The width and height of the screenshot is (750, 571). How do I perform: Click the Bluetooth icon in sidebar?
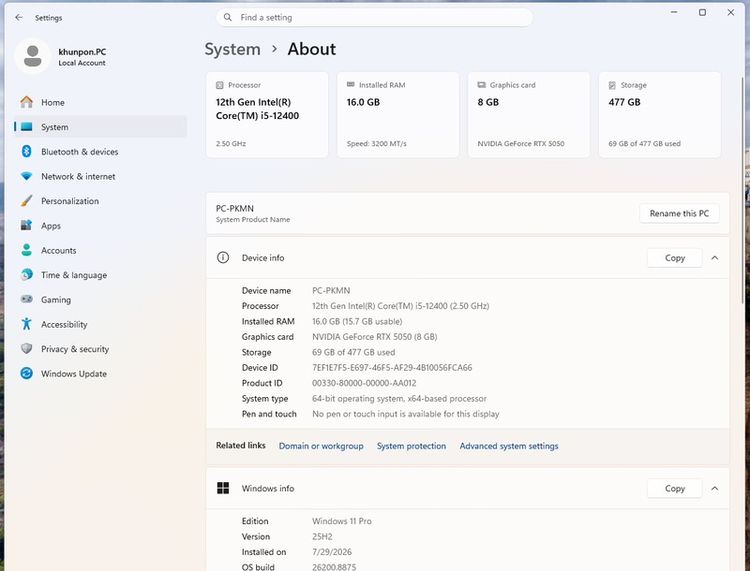(x=27, y=152)
